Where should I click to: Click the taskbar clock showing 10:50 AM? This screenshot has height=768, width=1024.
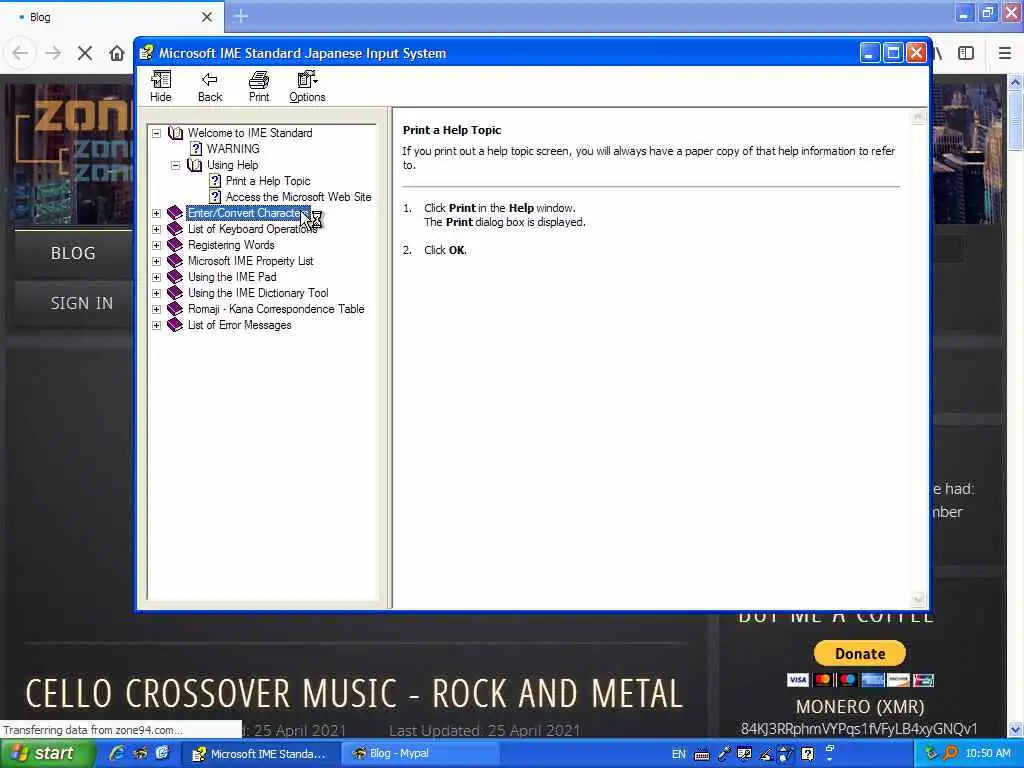(987, 754)
